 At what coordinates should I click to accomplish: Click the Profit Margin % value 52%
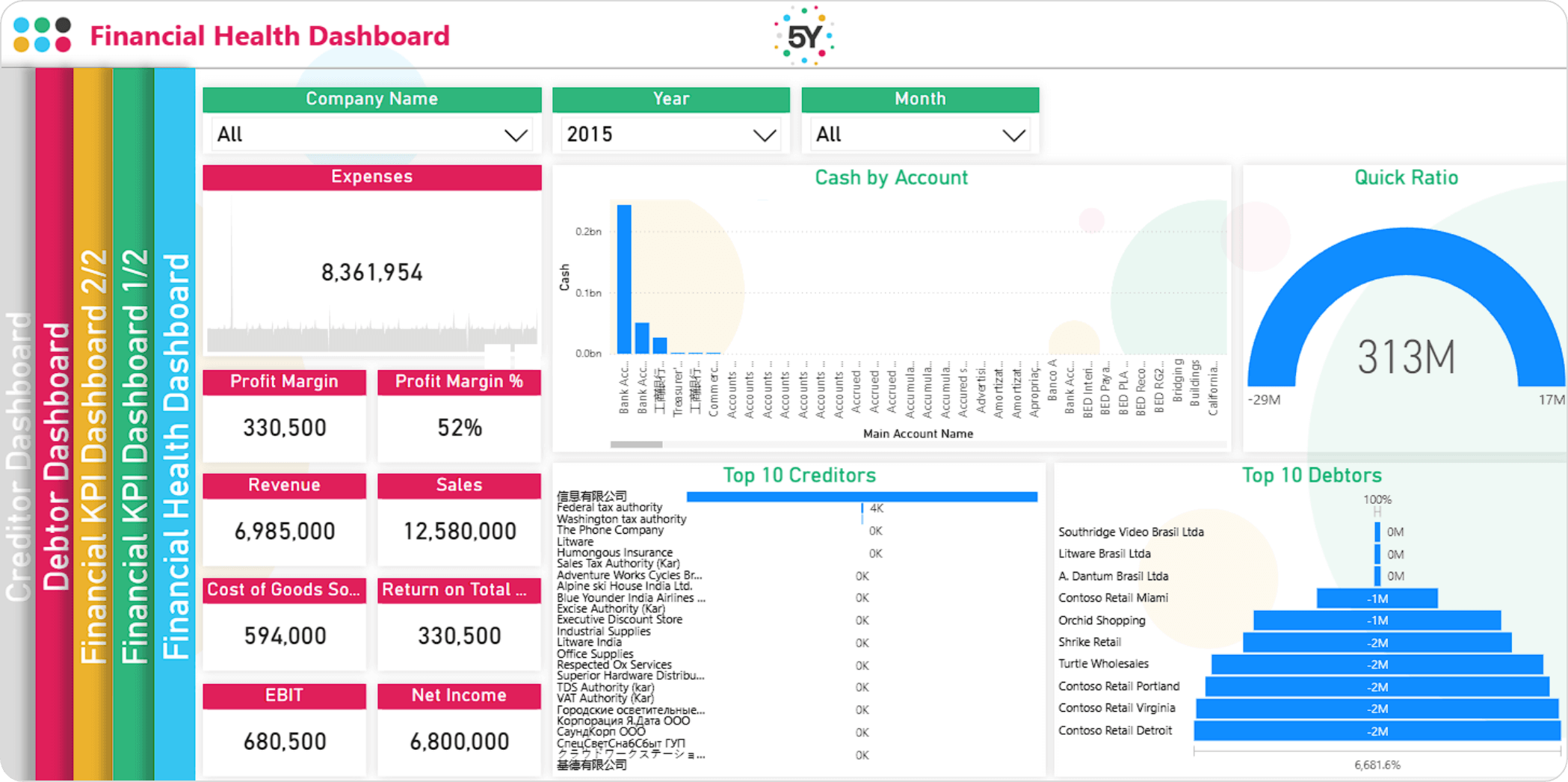(x=460, y=428)
